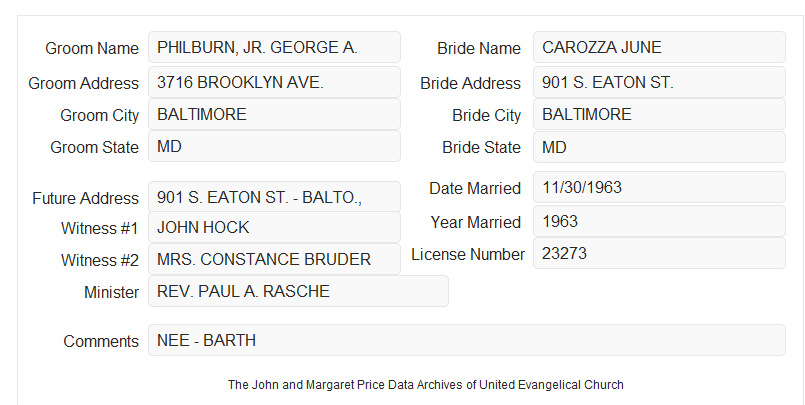Click the Bride Address input
This screenshot has width=805, height=405.
tap(659, 82)
